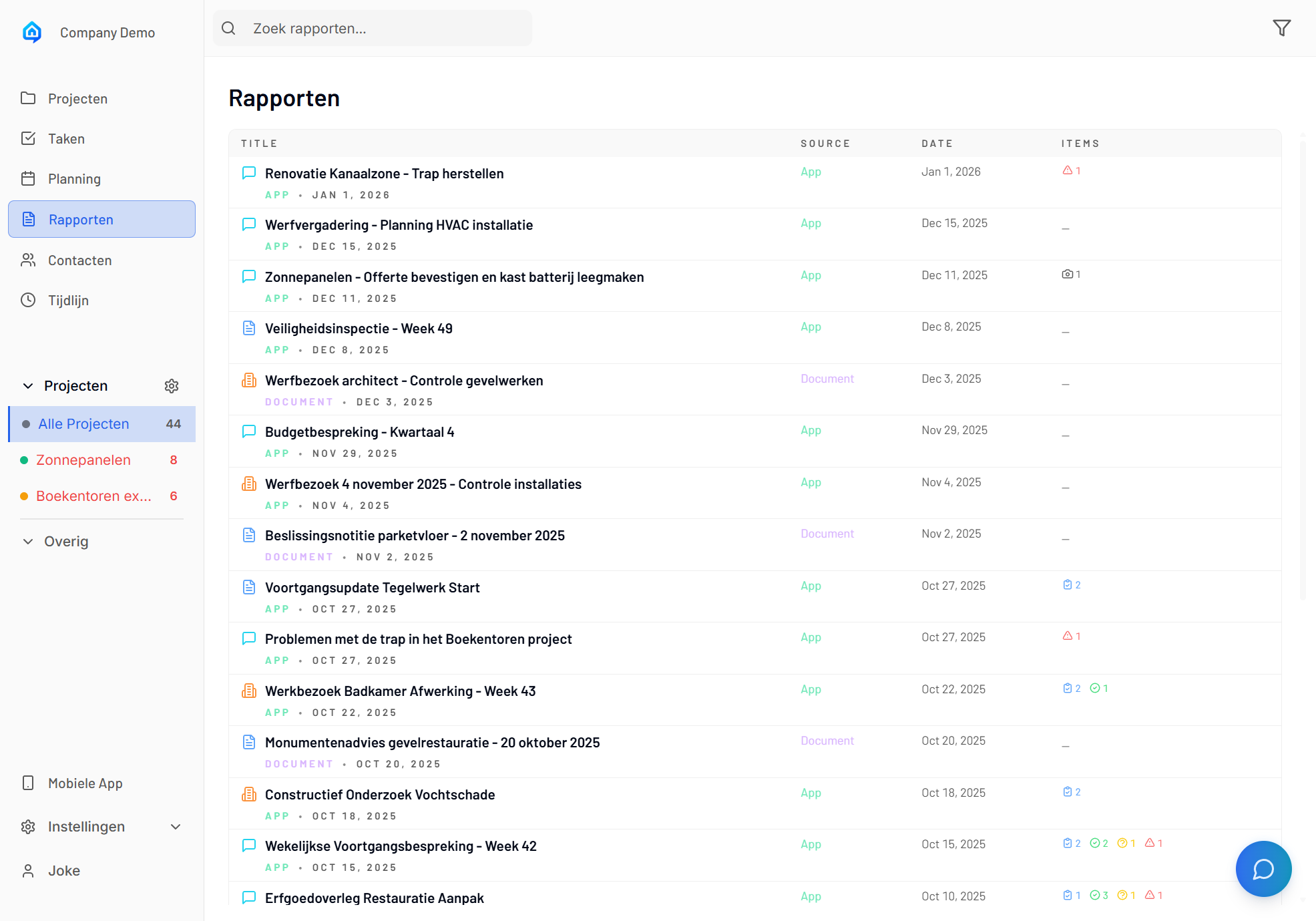Screen dimensions: 1316x921
Task: Click the tasks count on Voortgangsupdate Tegelwerk
Action: coord(1071,585)
